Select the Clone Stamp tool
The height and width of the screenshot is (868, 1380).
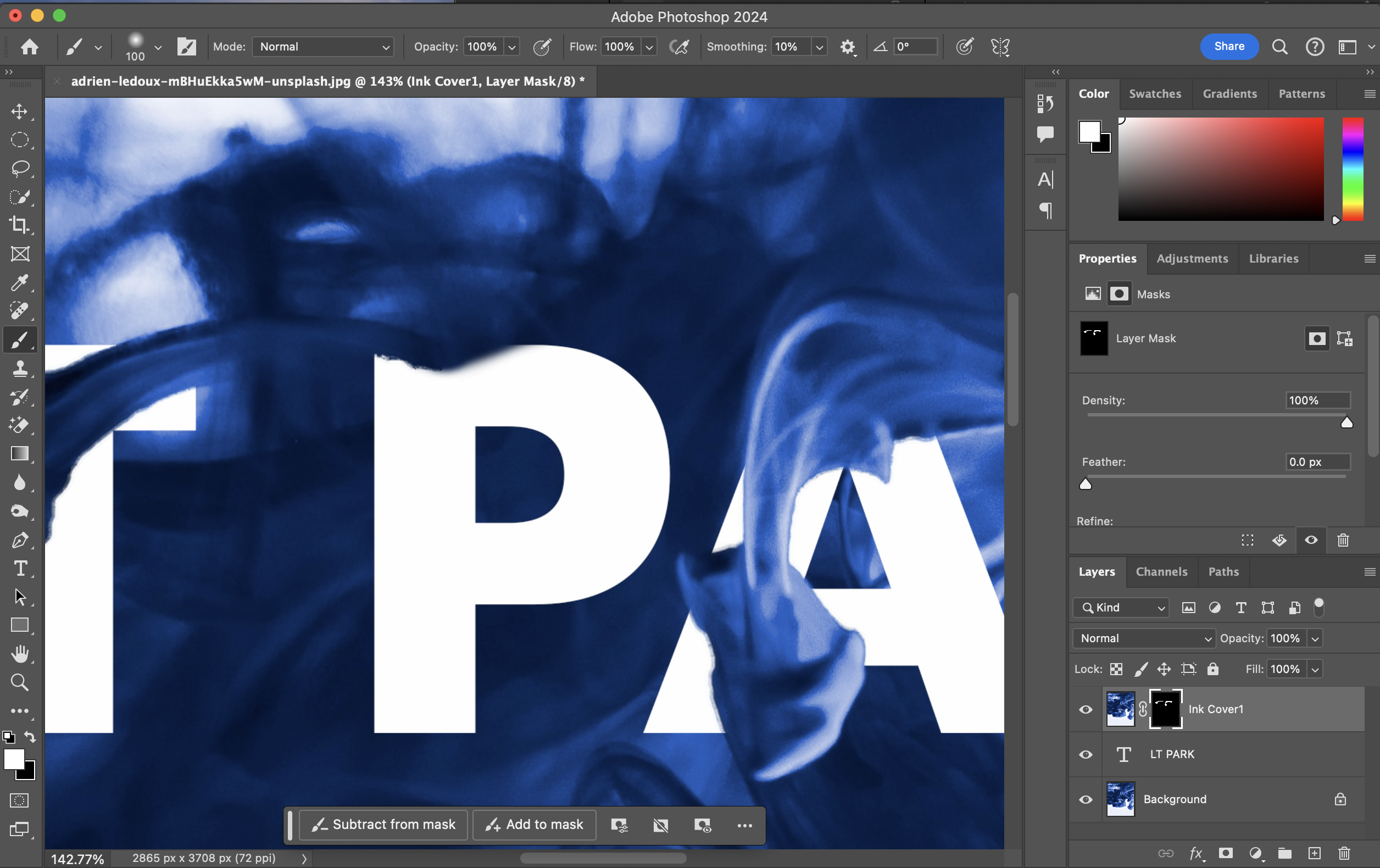click(x=20, y=369)
